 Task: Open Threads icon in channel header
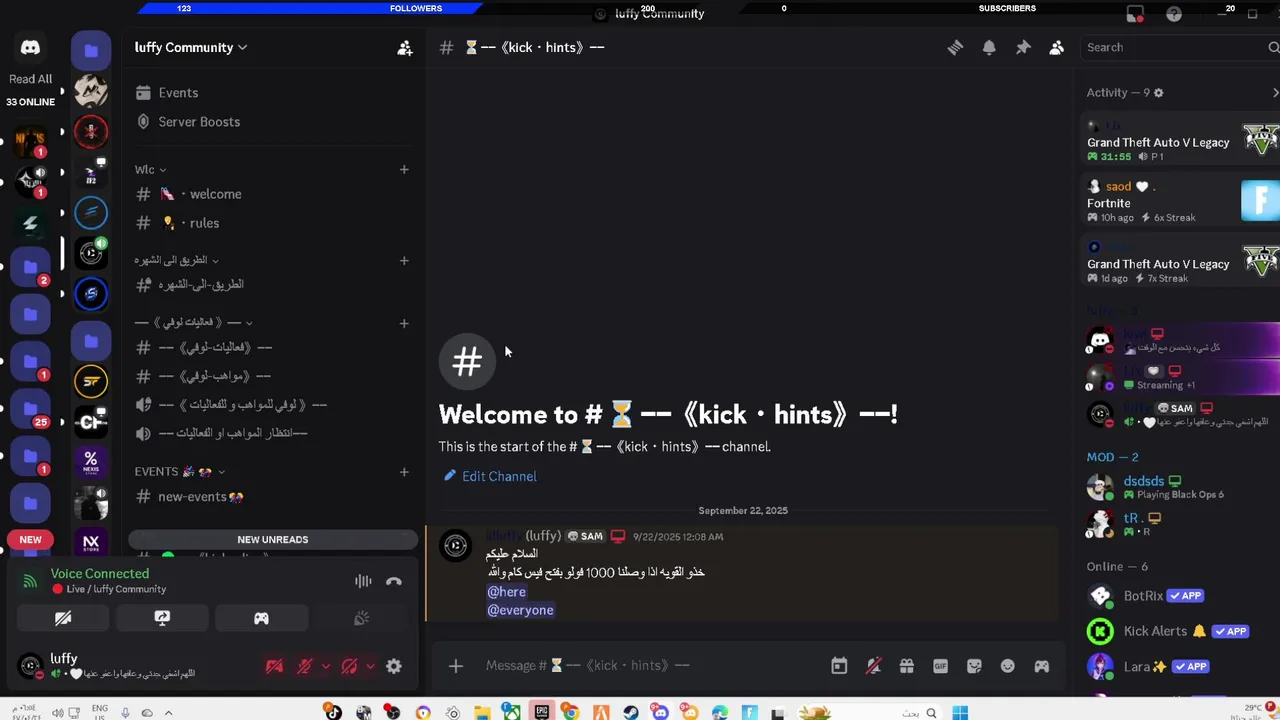(x=955, y=47)
